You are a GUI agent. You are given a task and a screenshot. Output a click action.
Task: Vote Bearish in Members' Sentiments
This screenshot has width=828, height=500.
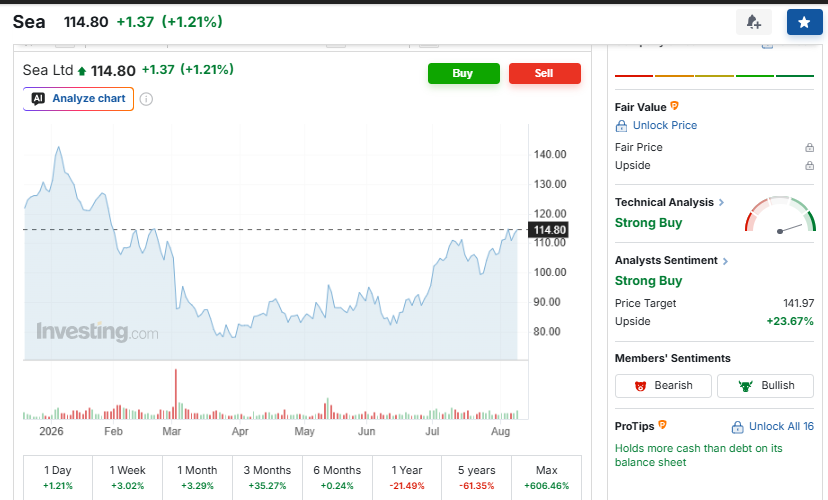point(663,385)
